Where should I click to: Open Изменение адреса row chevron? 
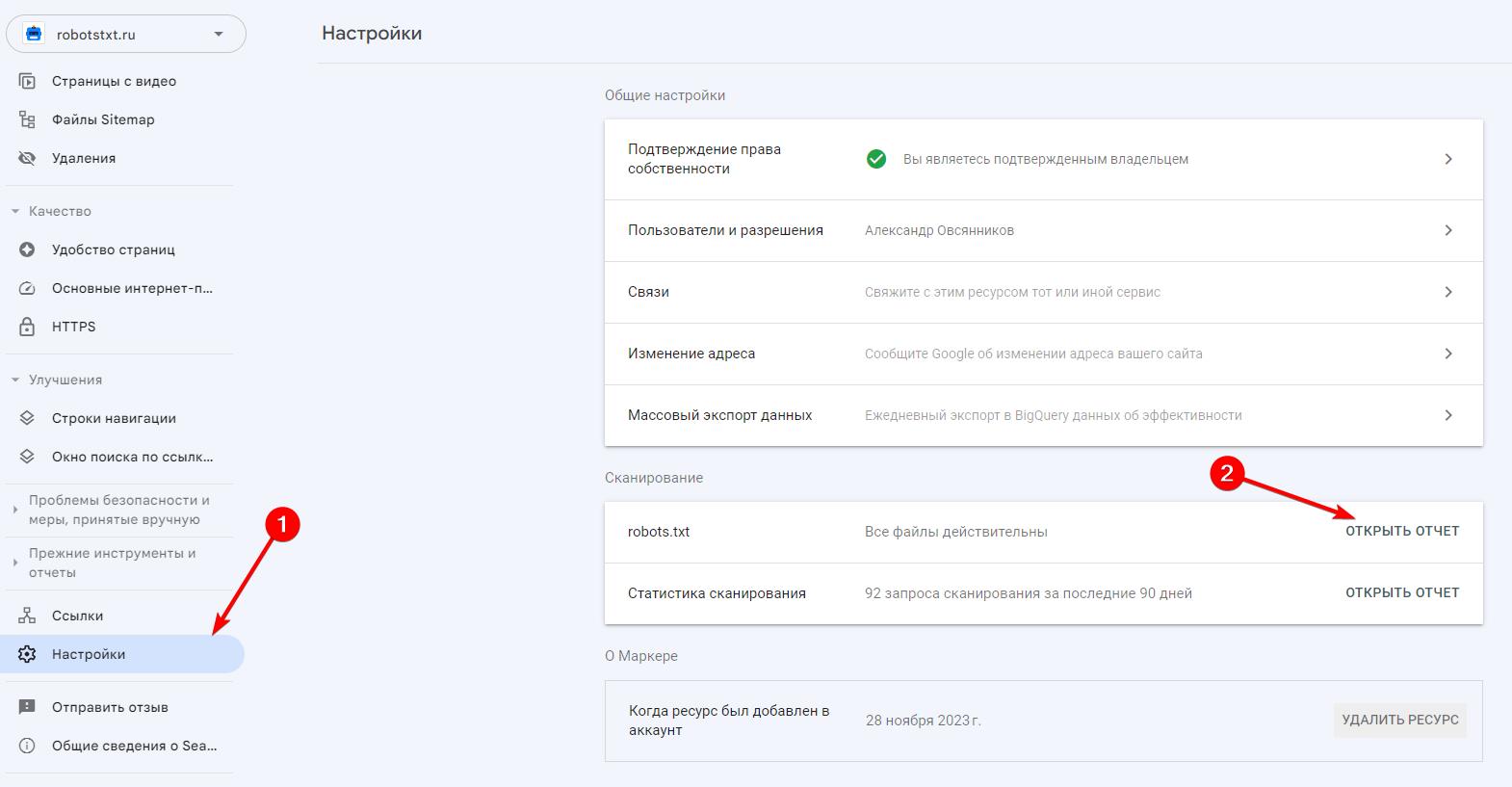pyautogui.click(x=1448, y=354)
